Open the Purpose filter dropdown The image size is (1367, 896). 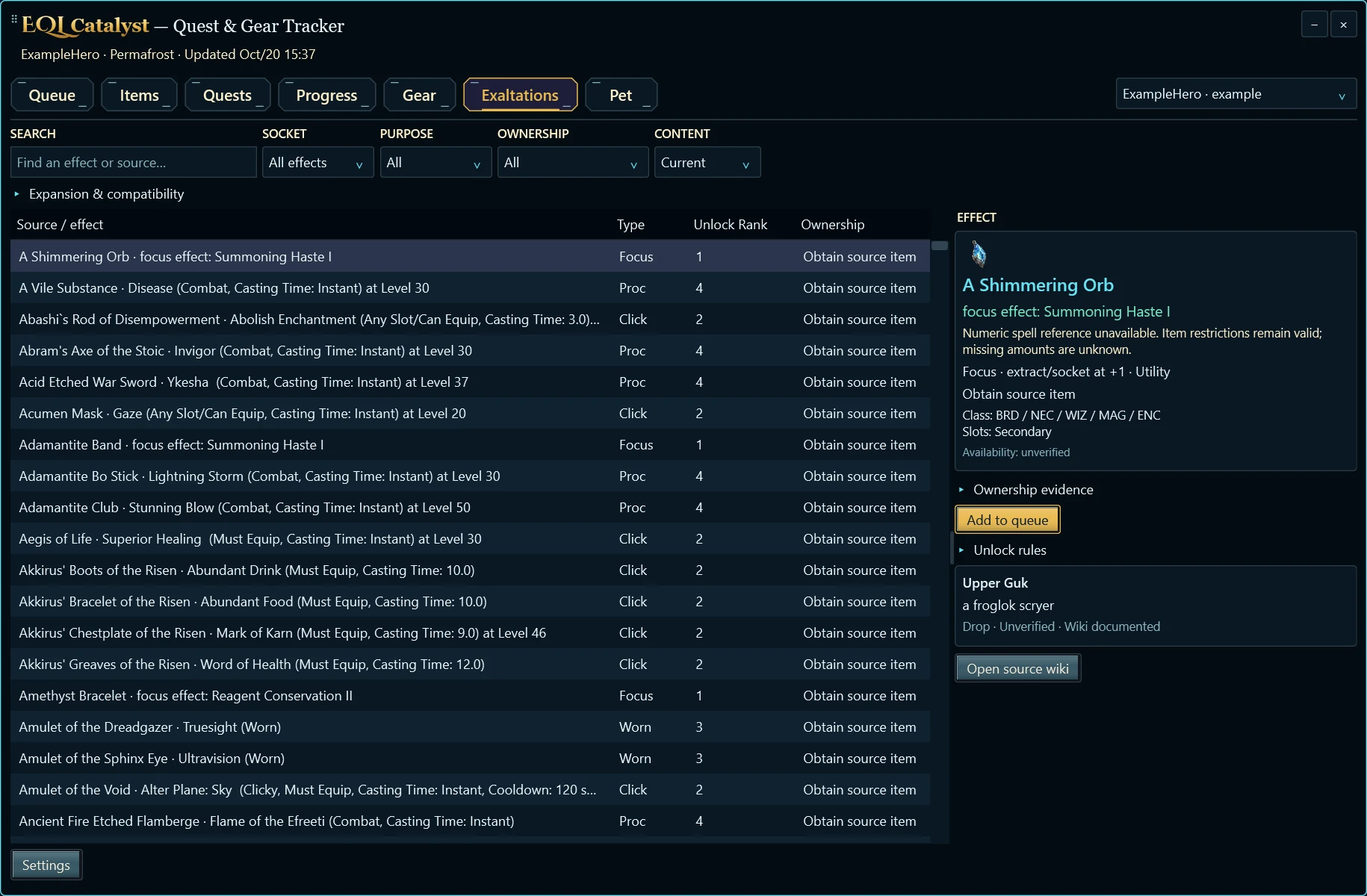[x=435, y=162]
